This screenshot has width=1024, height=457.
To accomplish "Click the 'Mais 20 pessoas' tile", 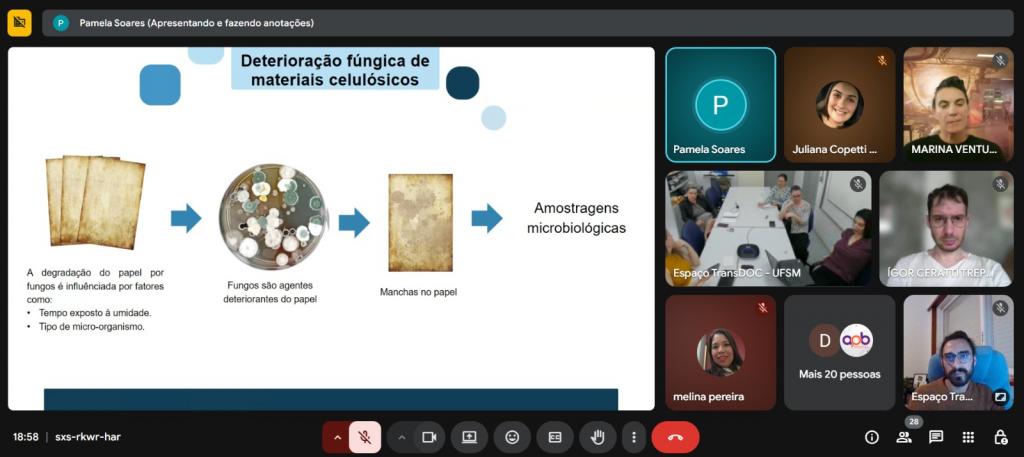I will coord(839,352).
